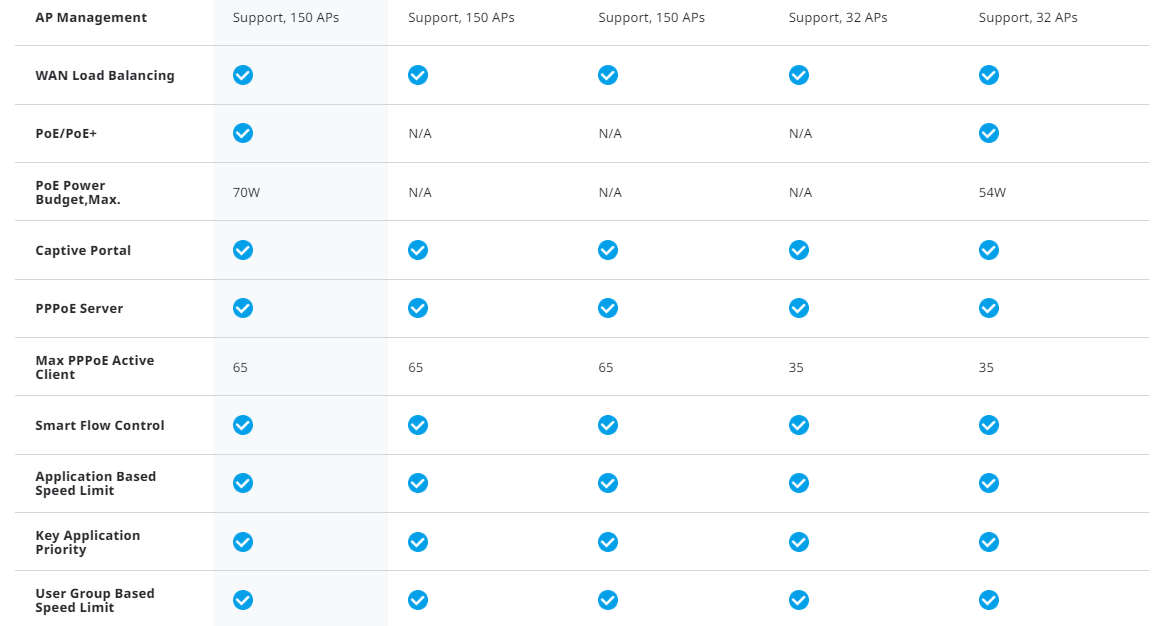
Task: Click Captive Portal checkmark in second column
Action: point(418,250)
